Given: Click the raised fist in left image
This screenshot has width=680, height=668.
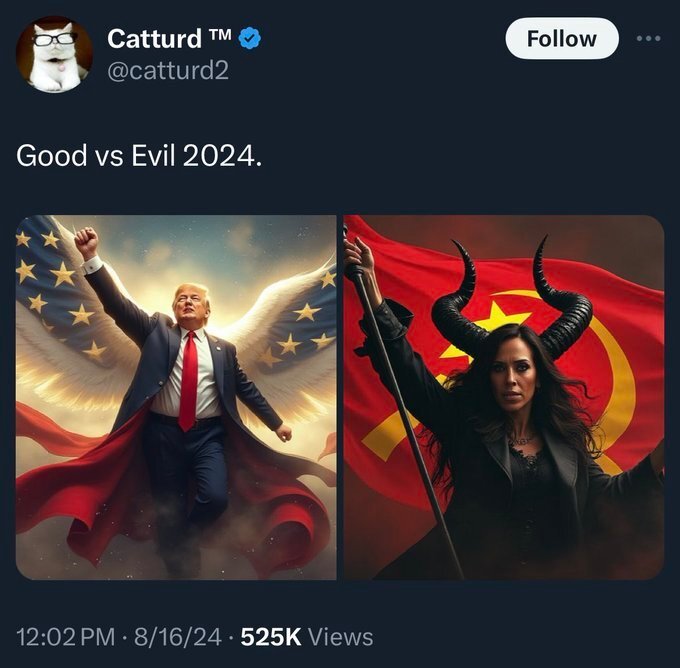Looking at the screenshot, I should click(87, 242).
